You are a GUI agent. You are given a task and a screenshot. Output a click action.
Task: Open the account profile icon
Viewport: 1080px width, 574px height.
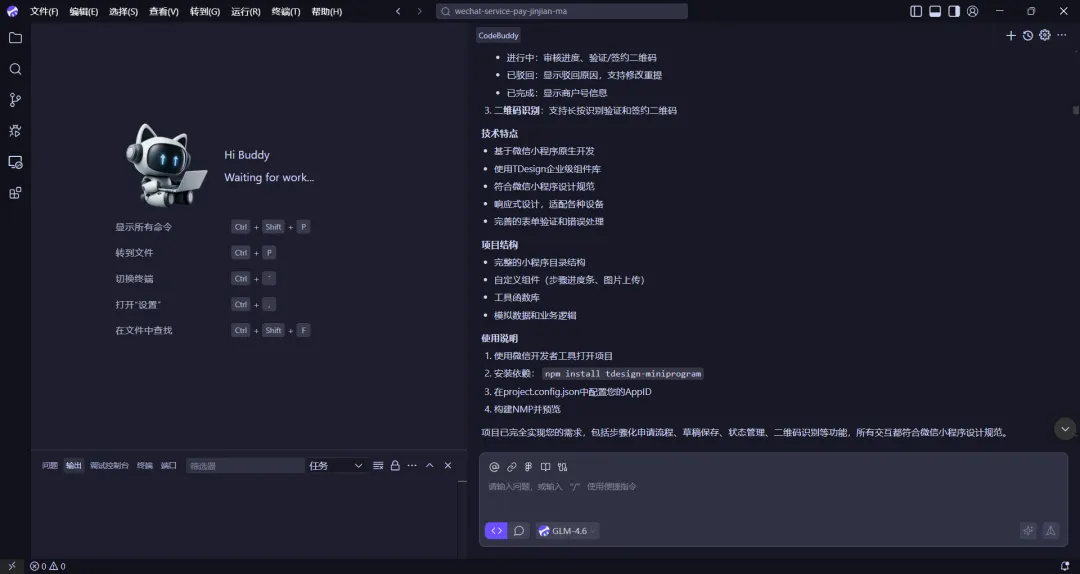(x=973, y=11)
